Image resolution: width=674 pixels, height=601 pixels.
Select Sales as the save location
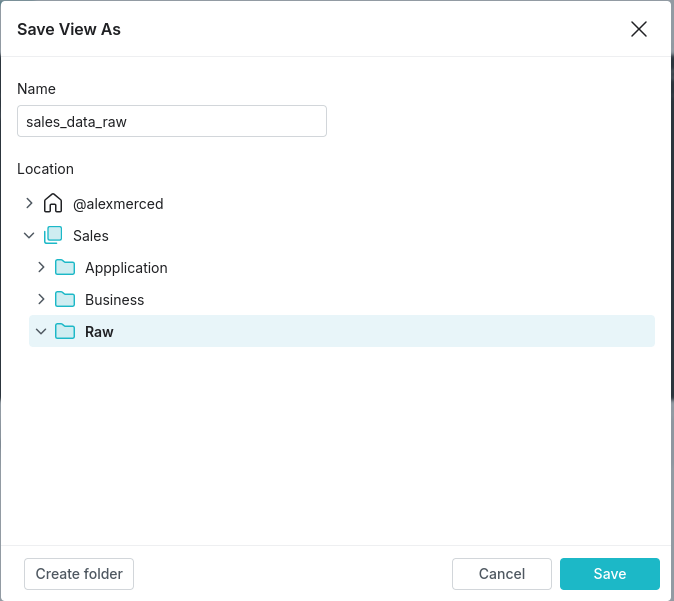pyautogui.click(x=91, y=236)
